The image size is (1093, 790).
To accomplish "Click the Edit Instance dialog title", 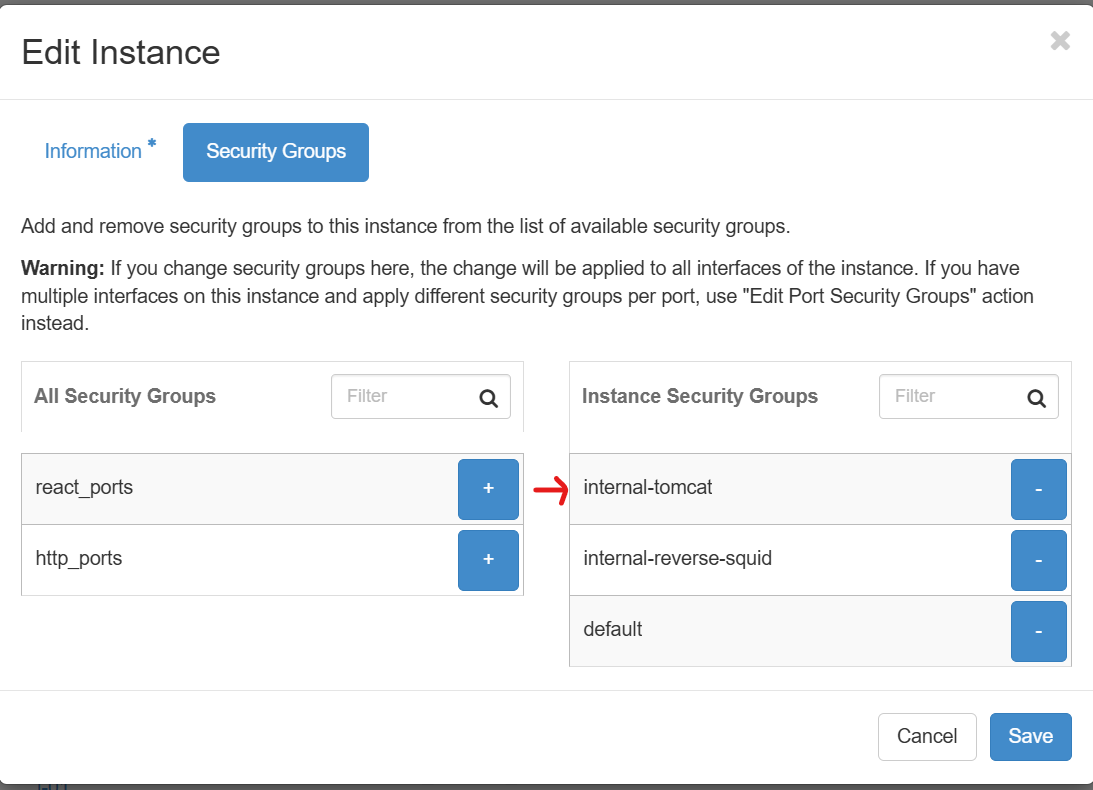I will 121,52.
